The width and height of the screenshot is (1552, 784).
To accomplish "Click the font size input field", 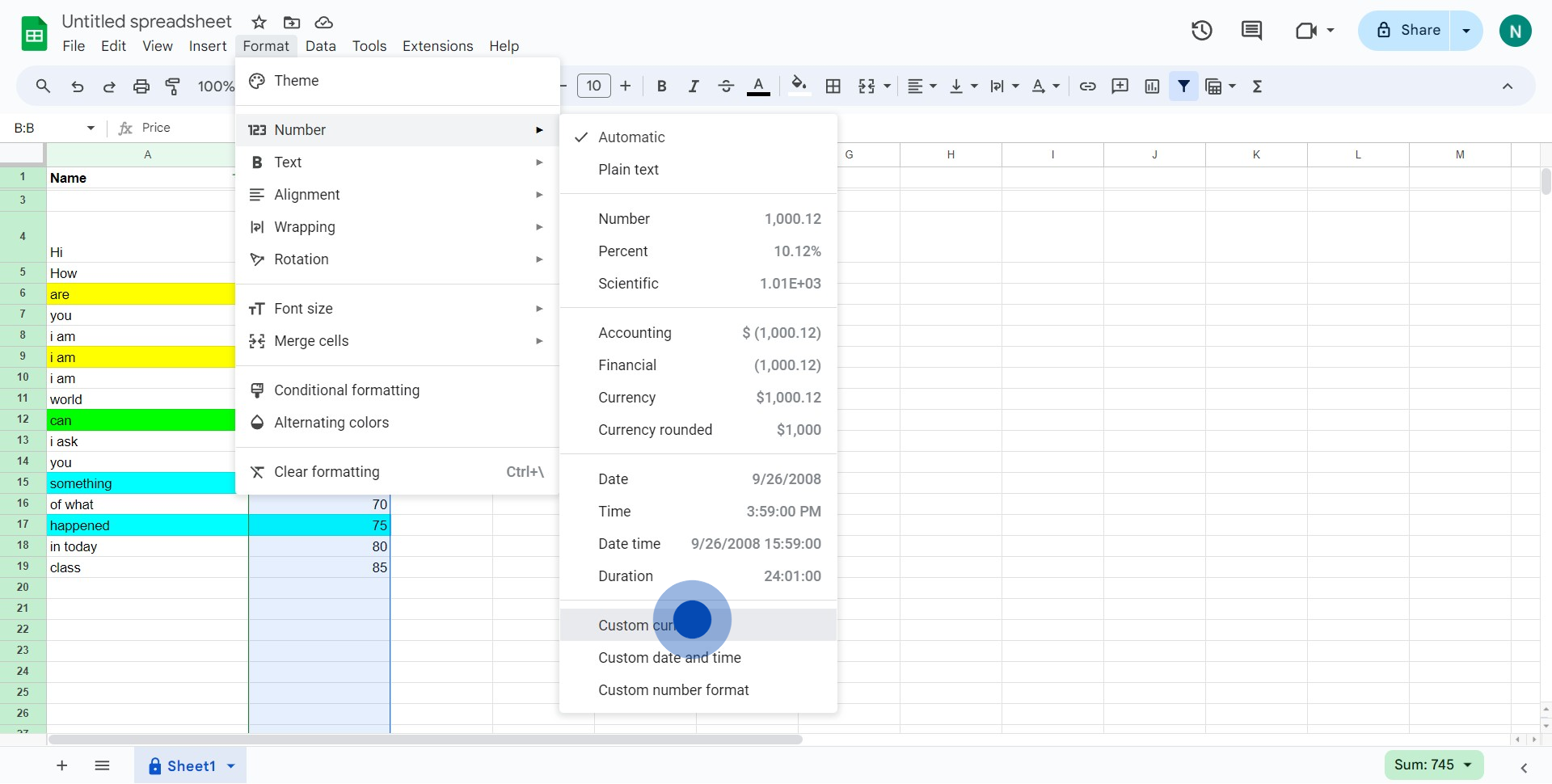I will click(x=594, y=86).
